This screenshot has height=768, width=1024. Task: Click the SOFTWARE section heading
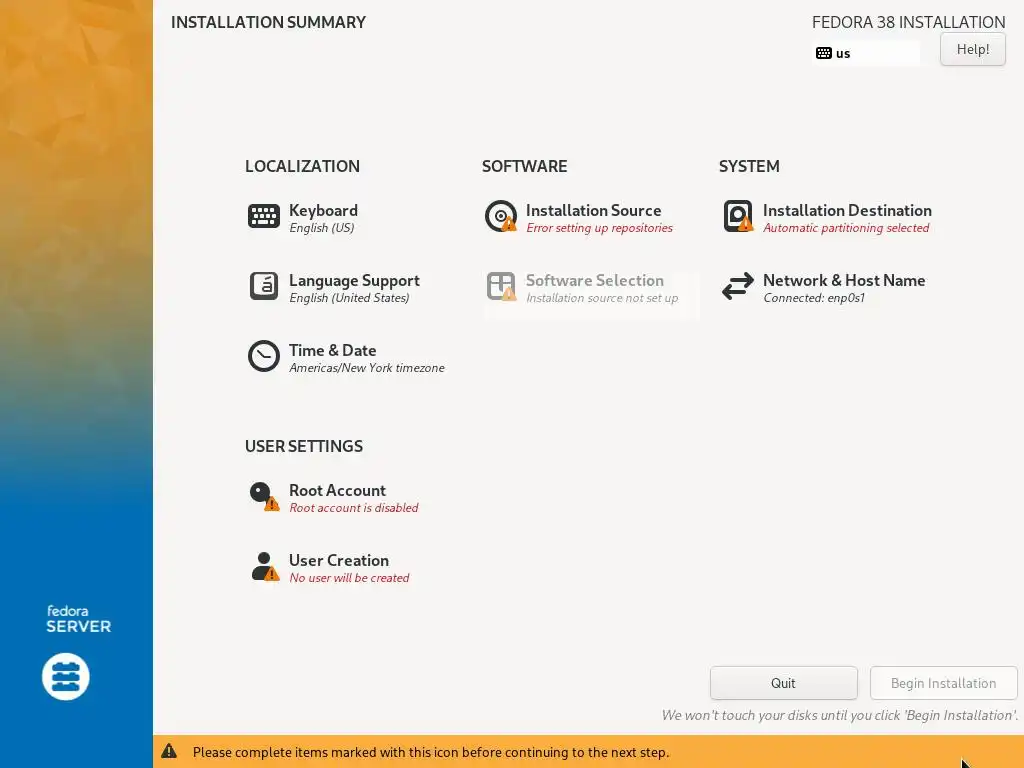(x=524, y=166)
